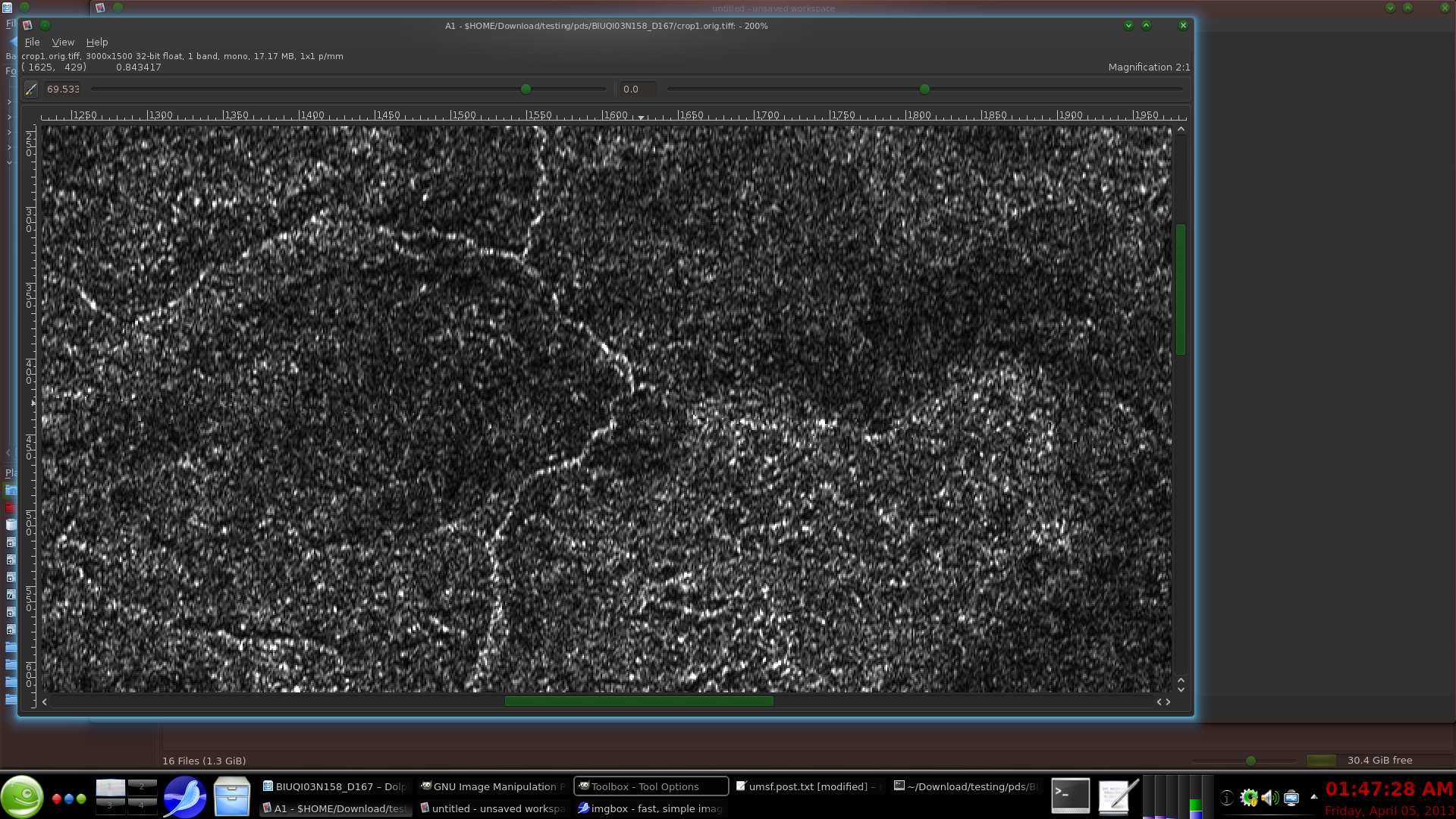Click 30.4 GiB free space indicator
This screenshot has height=819, width=1456.
[1379, 761]
